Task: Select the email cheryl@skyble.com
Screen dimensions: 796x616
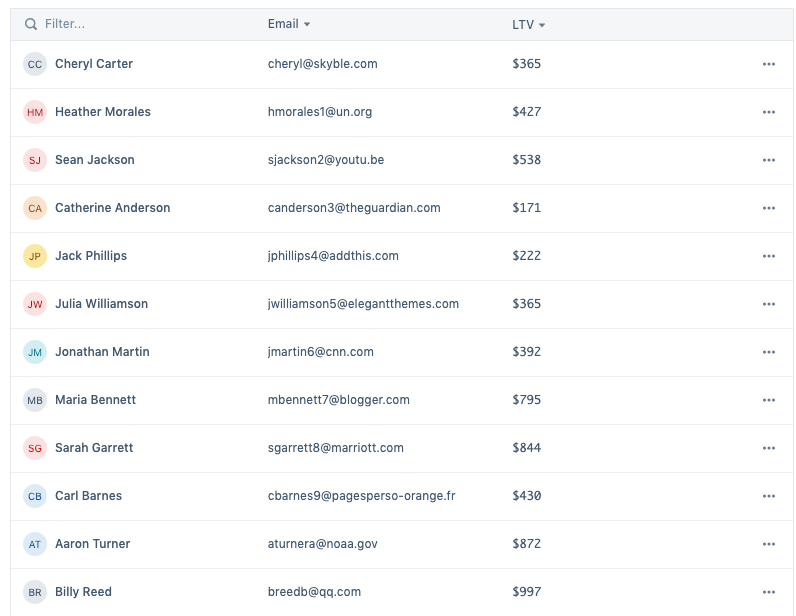Action: [322, 64]
